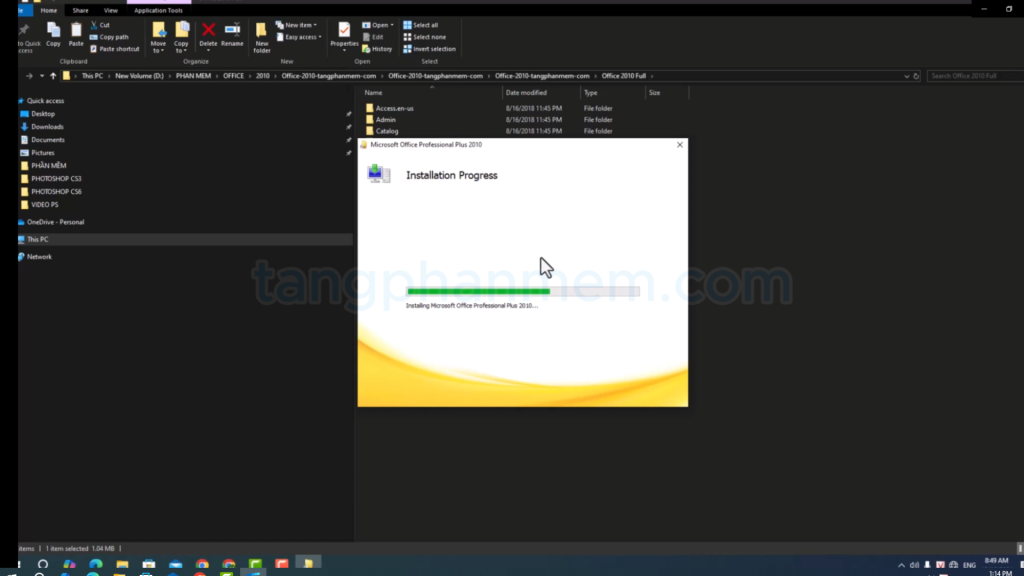Click Select none in the ribbon
This screenshot has height=576, width=1024.
pyautogui.click(x=424, y=37)
